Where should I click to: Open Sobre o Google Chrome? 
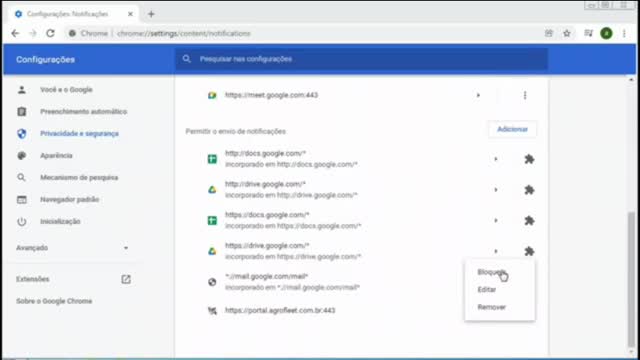tap(54, 301)
